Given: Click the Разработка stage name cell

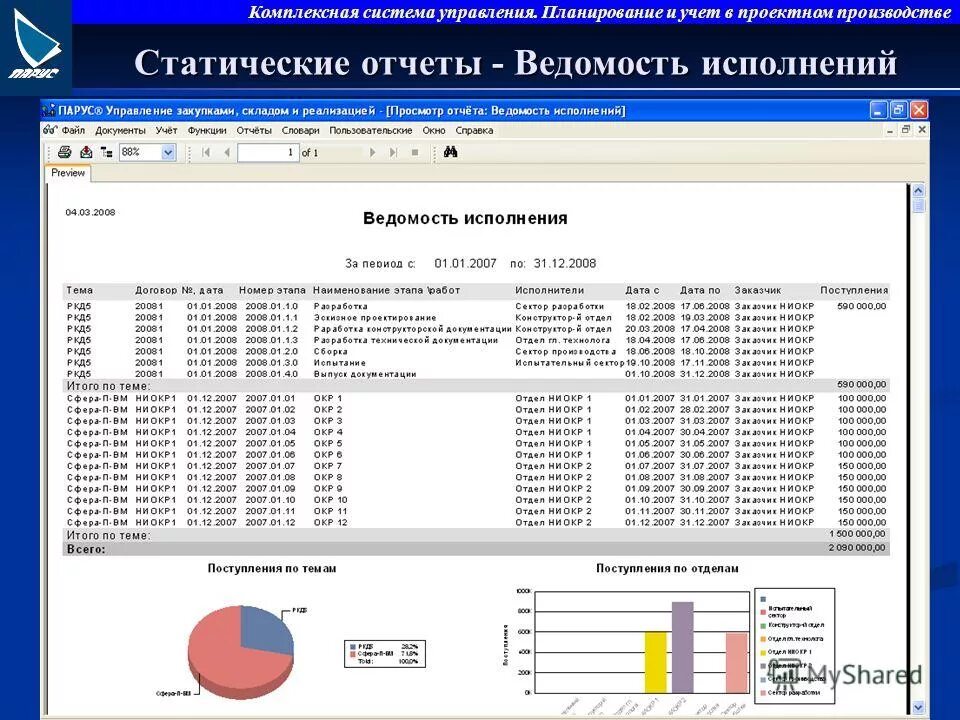Looking at the screenshot, I should 340,306.
